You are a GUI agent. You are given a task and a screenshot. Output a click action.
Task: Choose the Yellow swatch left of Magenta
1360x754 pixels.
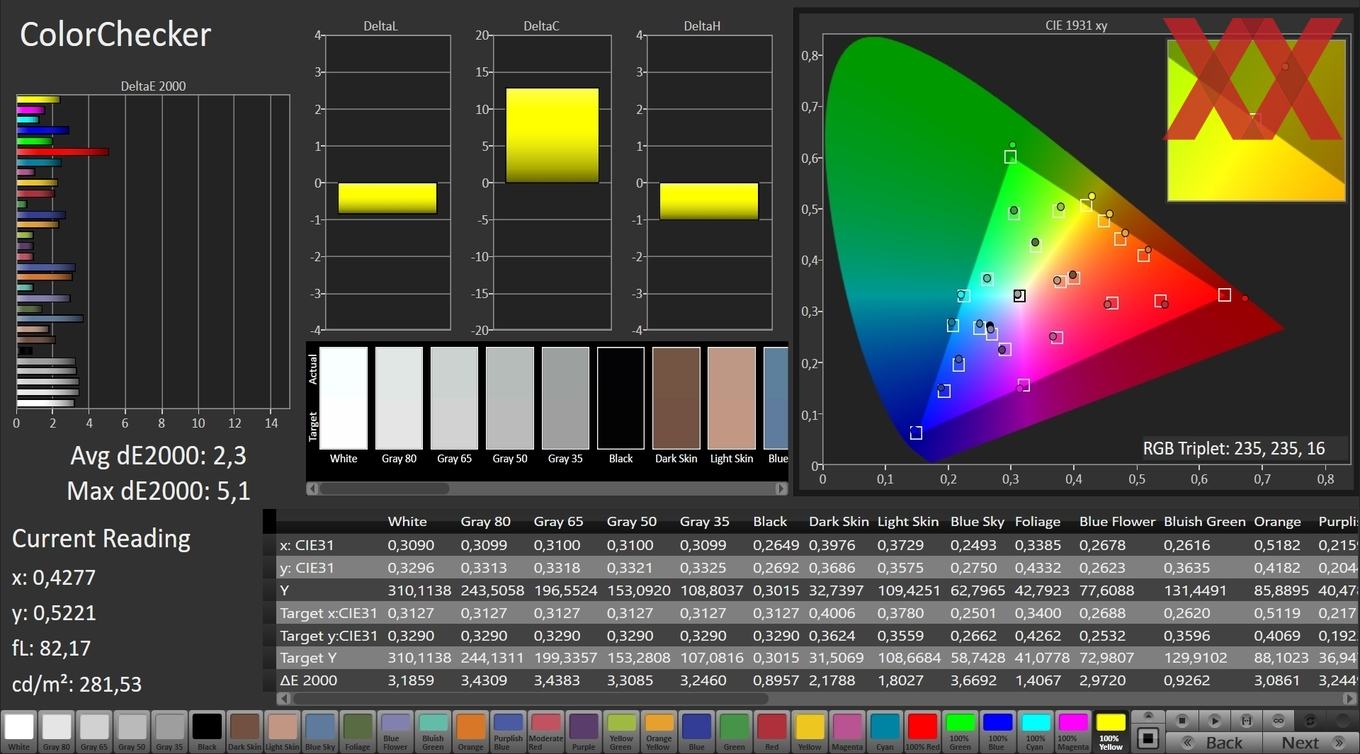point(809,731)
